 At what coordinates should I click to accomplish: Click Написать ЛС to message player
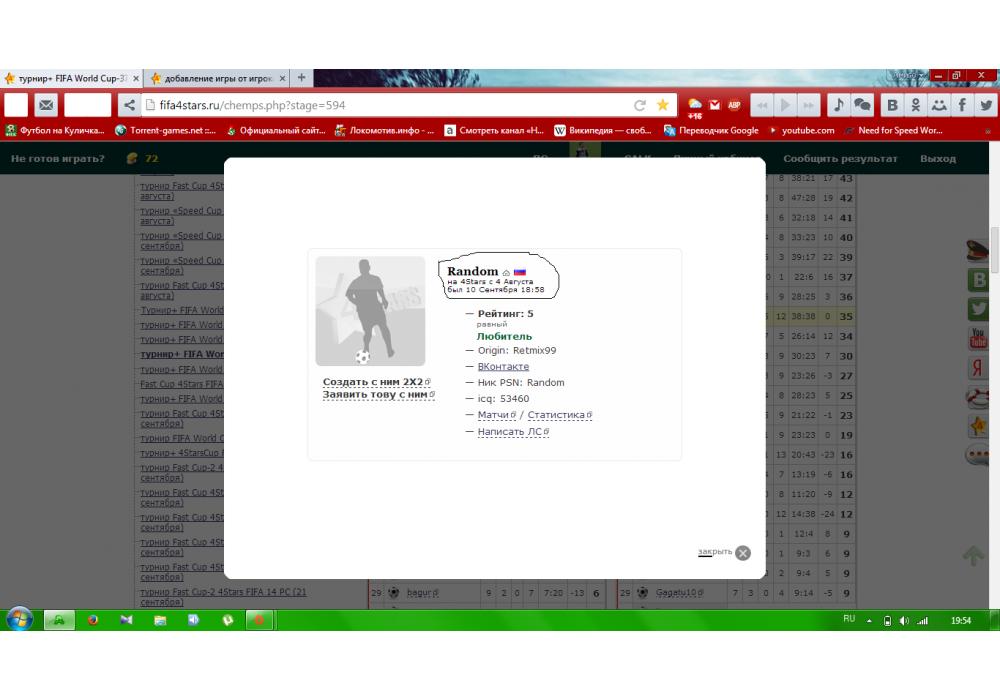(510, 432)
